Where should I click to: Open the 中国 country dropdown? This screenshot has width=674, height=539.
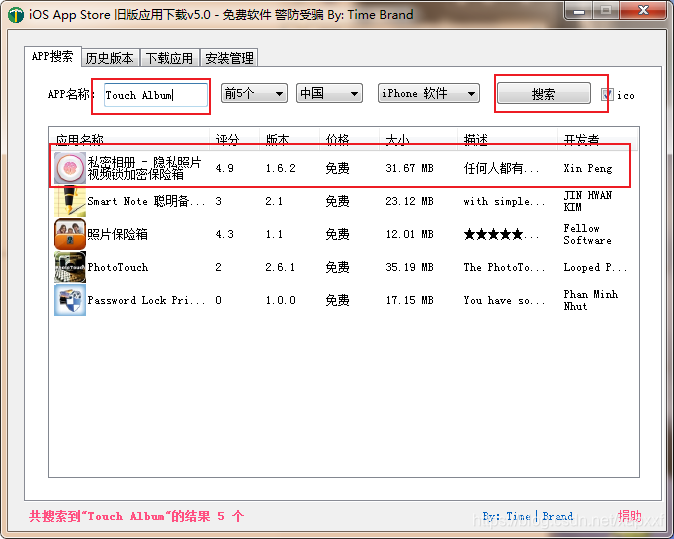coord(329,93)
